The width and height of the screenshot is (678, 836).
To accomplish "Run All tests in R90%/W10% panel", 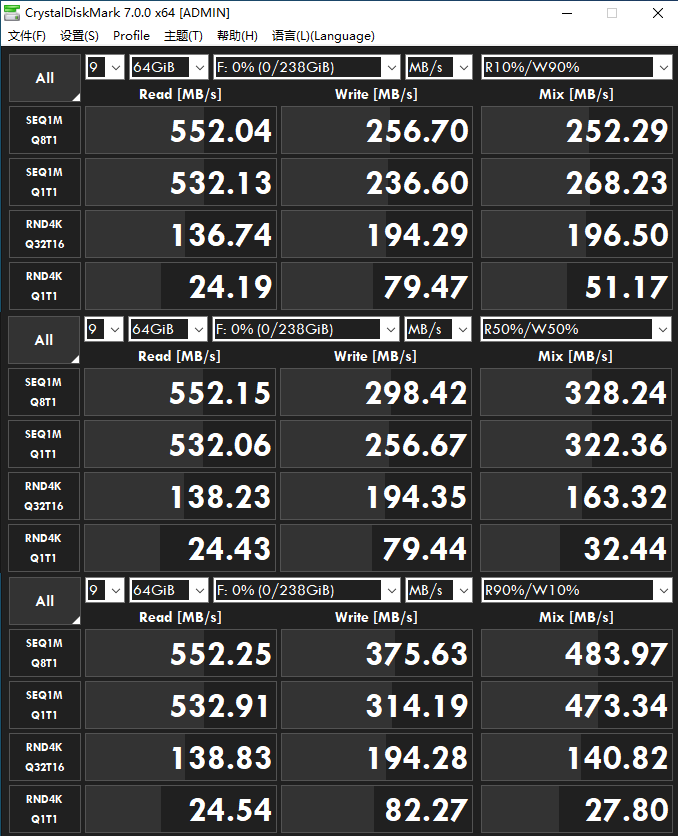I will tap(45, 601).
